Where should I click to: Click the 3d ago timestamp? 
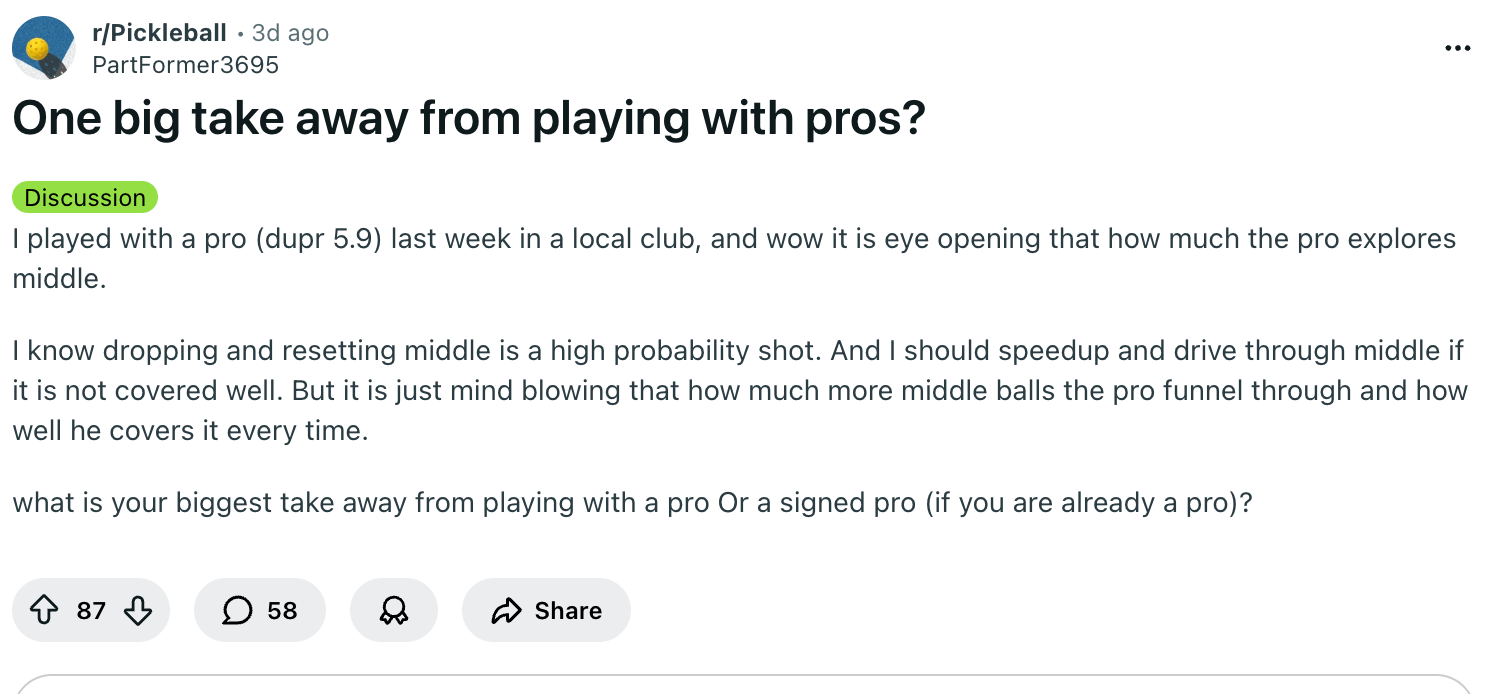pyautogui.click(x=290, y=33)
